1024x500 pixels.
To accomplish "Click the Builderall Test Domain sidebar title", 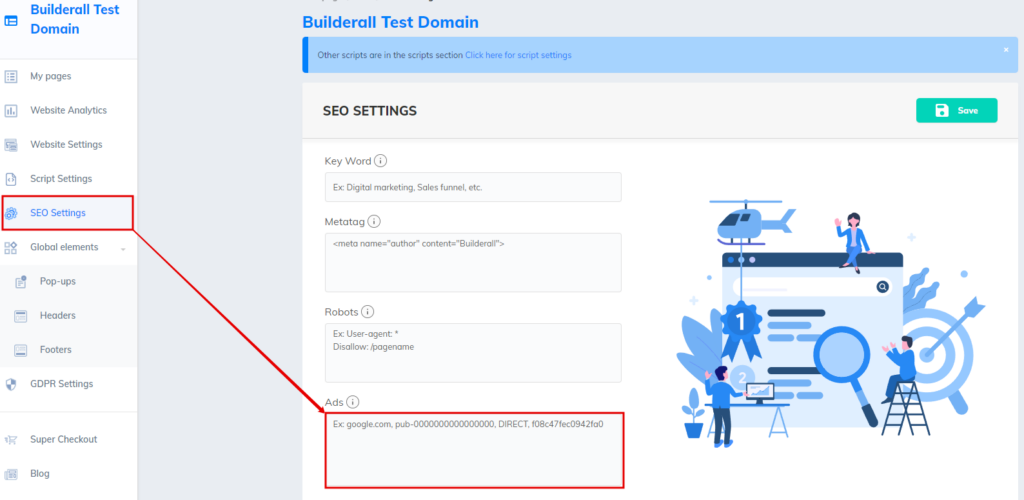I will tap(75, 20).
